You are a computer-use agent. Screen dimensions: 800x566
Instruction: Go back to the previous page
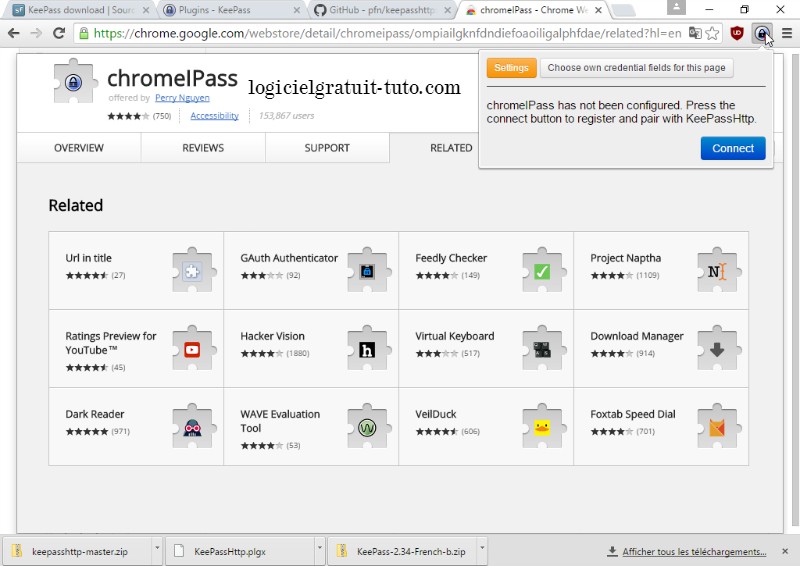14,33
